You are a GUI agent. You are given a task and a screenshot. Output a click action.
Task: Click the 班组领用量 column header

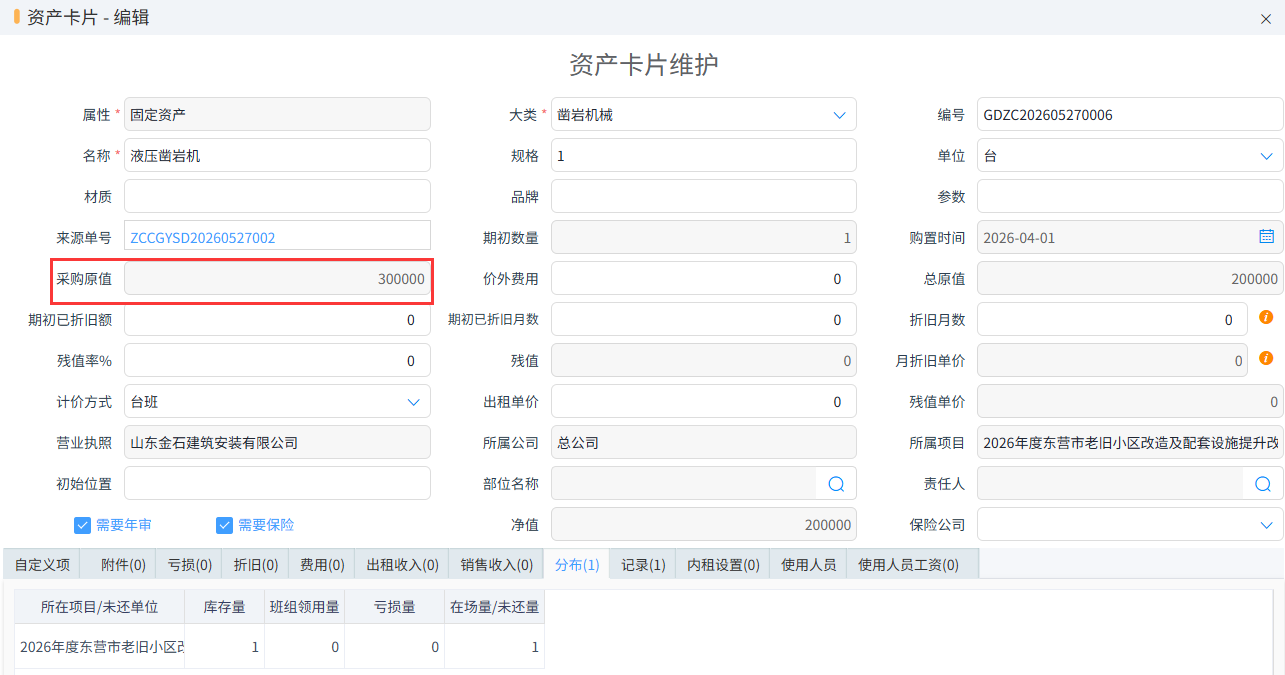[x=305, y=607]
